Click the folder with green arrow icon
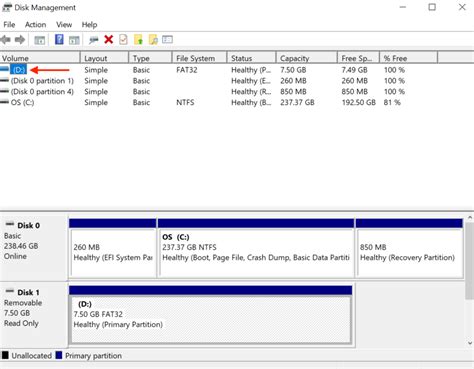This screenshot has height=369, width=474. point(138,40)
